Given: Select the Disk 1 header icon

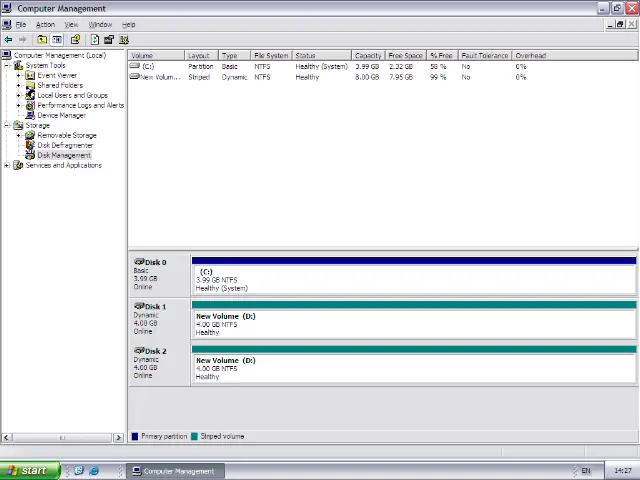Looking at the screenshot, I should [x=140, y=306].
